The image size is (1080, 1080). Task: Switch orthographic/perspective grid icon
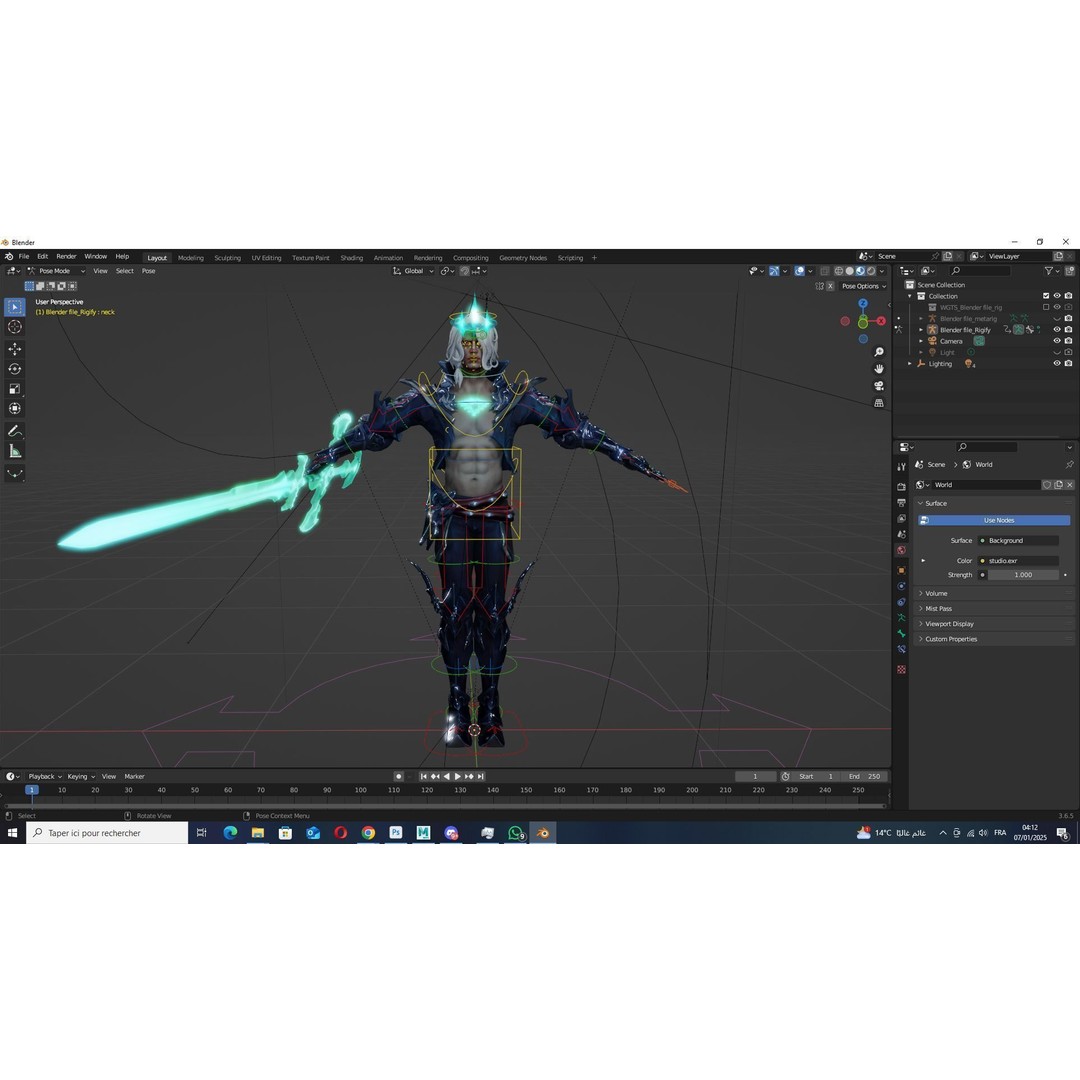(879, 403)
